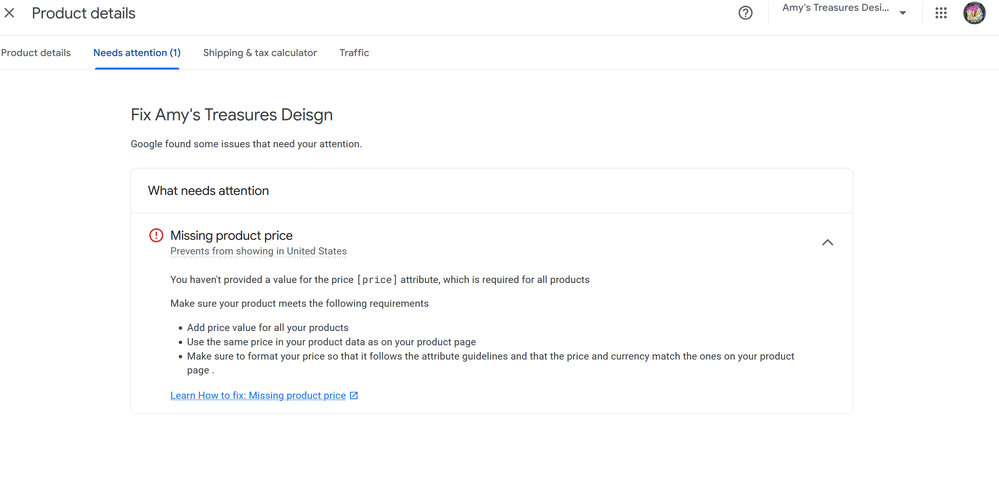Open the Google apps grid icon
This screenshot has width=999, height=489.
point(941,13)
